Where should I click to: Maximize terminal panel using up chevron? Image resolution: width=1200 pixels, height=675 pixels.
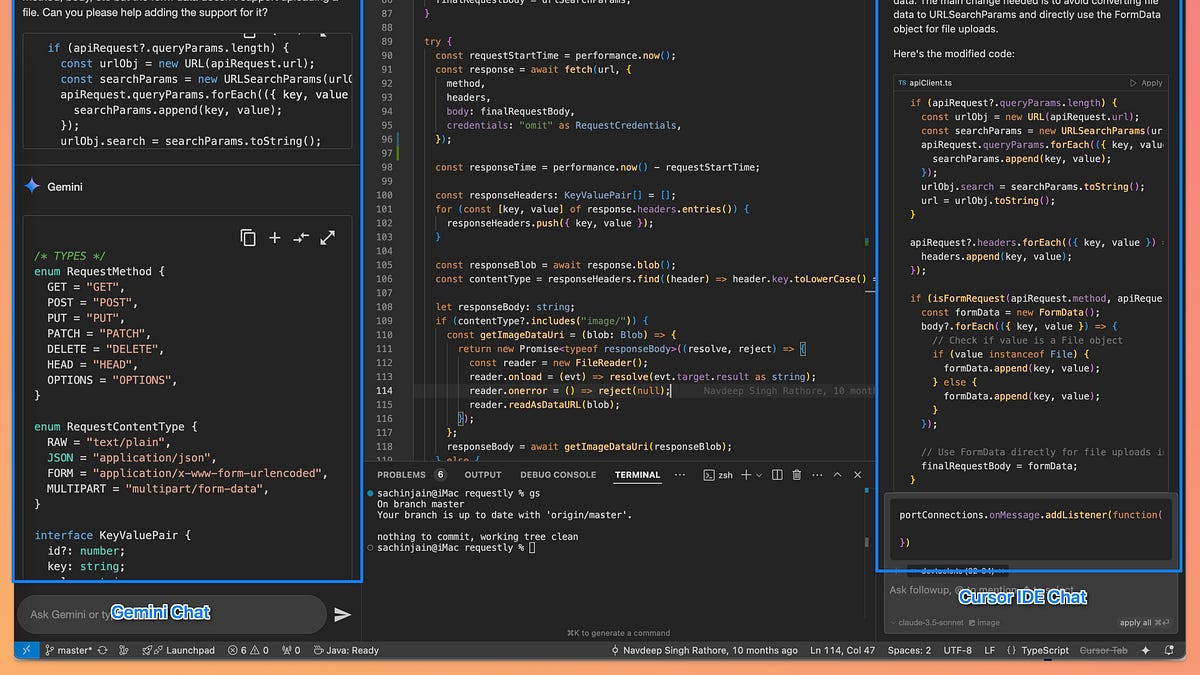point(838,475)
